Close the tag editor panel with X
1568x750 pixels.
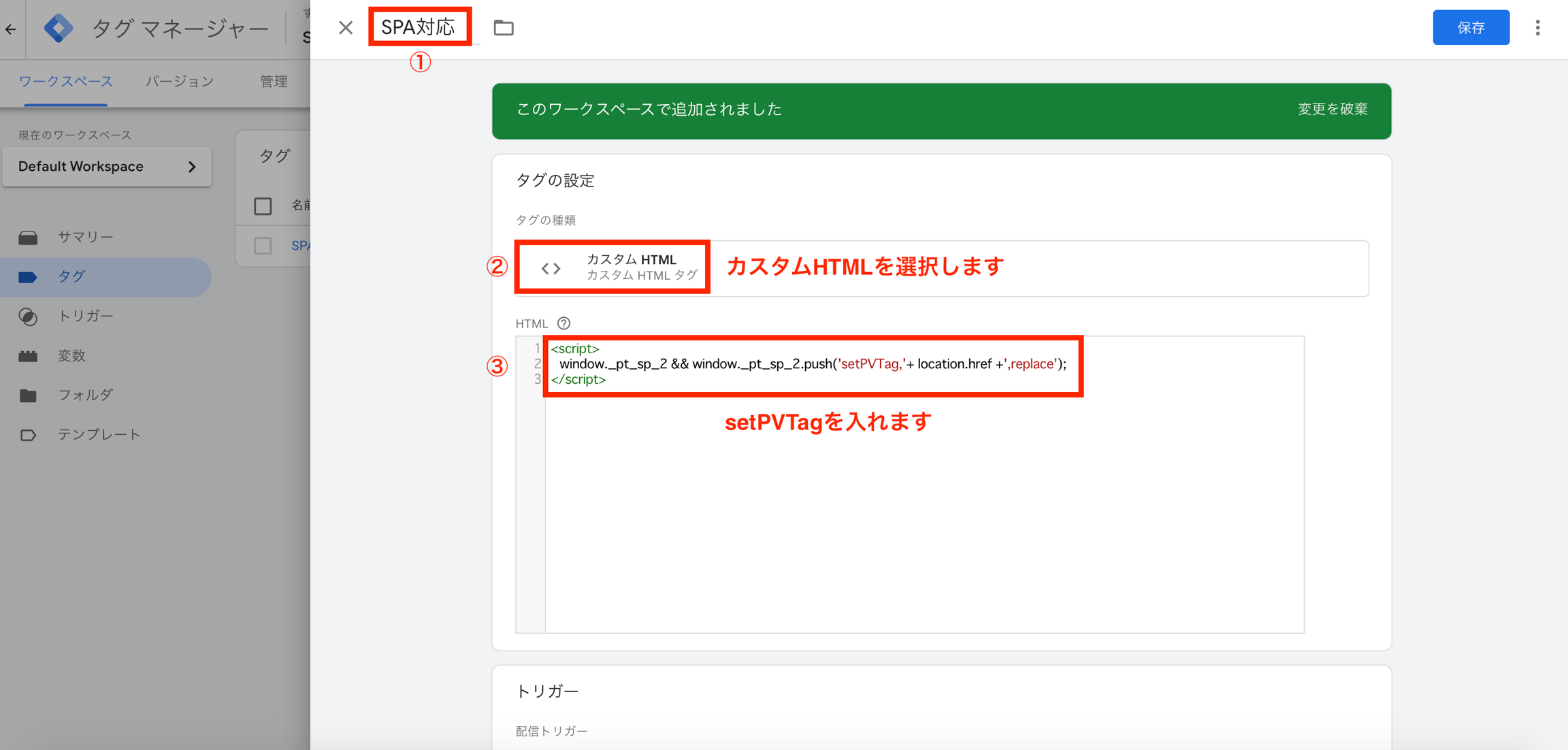346,28
